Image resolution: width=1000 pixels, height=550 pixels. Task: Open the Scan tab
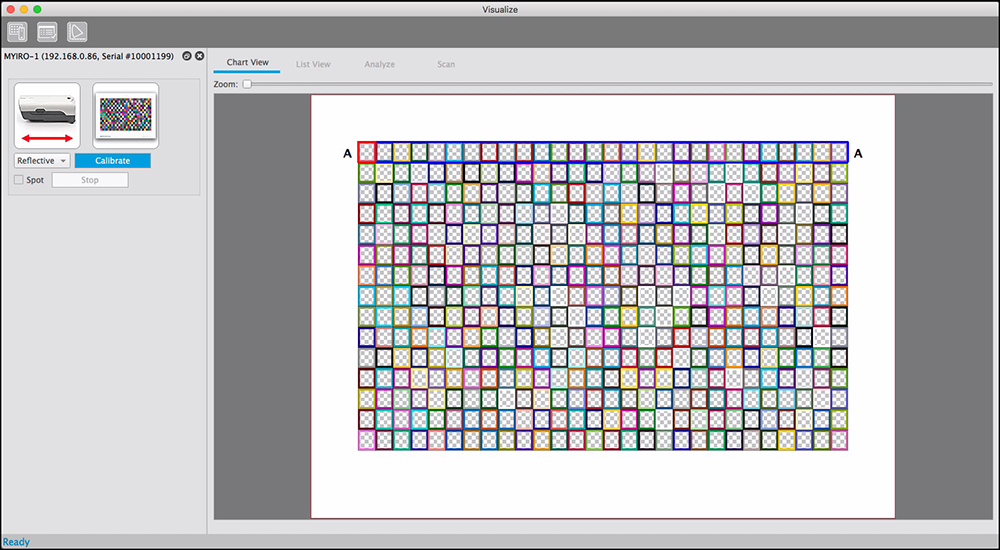point(446,64)
